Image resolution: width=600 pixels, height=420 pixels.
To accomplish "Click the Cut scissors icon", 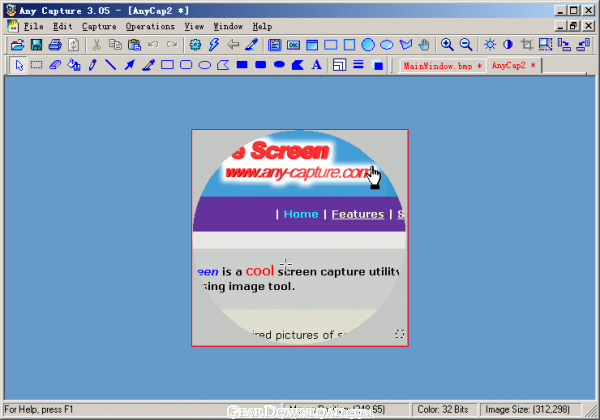I will pyautogui.click(x=97, y=45).
